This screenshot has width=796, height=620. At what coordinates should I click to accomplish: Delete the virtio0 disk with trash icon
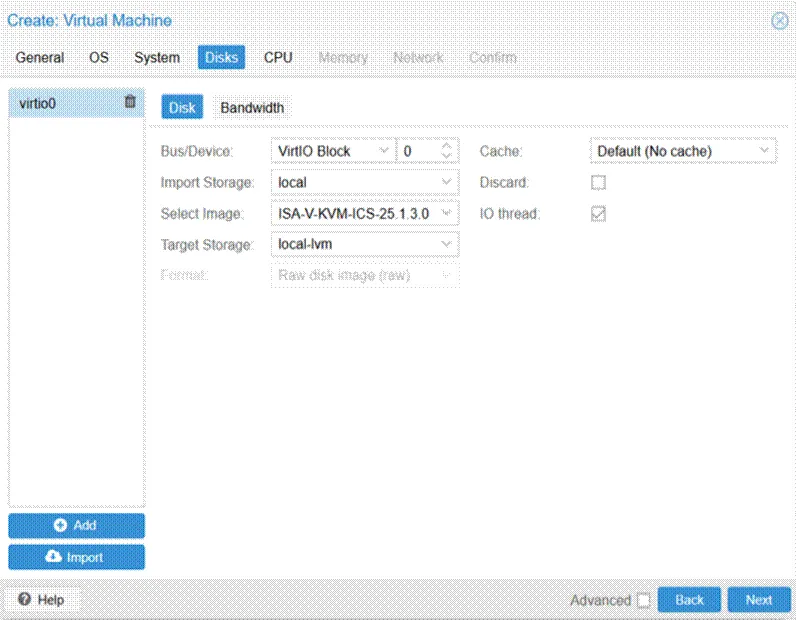click(x=130, y=102)
